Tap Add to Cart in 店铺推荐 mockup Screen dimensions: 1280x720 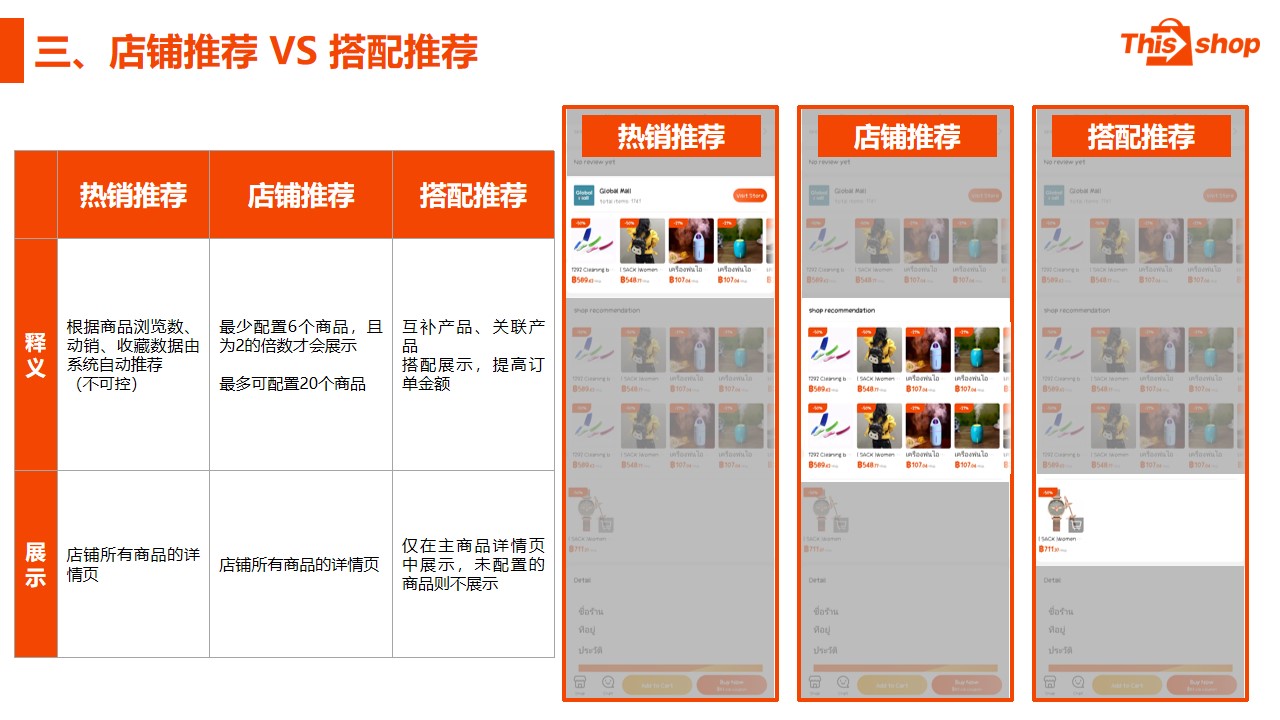(x=892, y=685)
